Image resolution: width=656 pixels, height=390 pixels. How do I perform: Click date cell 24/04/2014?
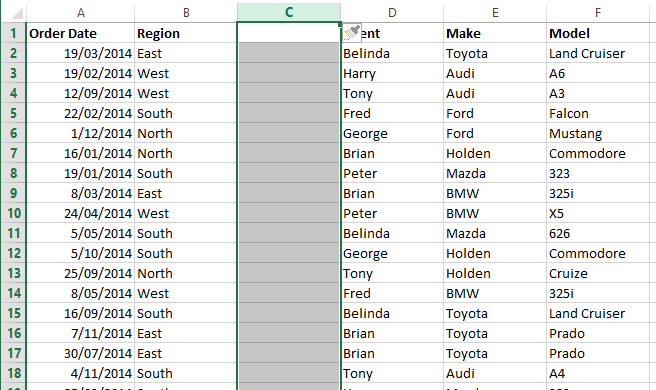[81, 213]
